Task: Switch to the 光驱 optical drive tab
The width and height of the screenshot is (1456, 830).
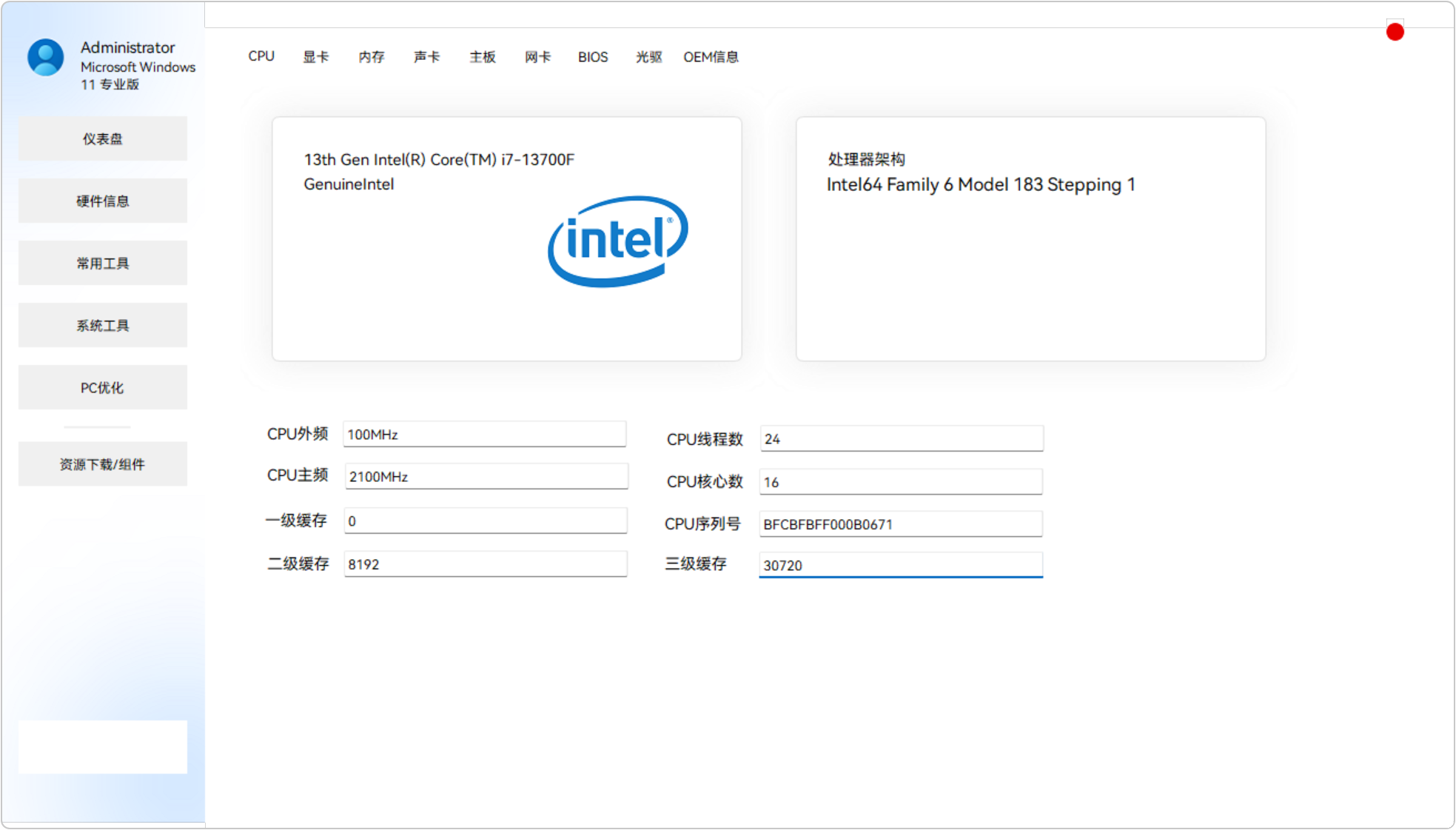Action: tap(648, 57)
